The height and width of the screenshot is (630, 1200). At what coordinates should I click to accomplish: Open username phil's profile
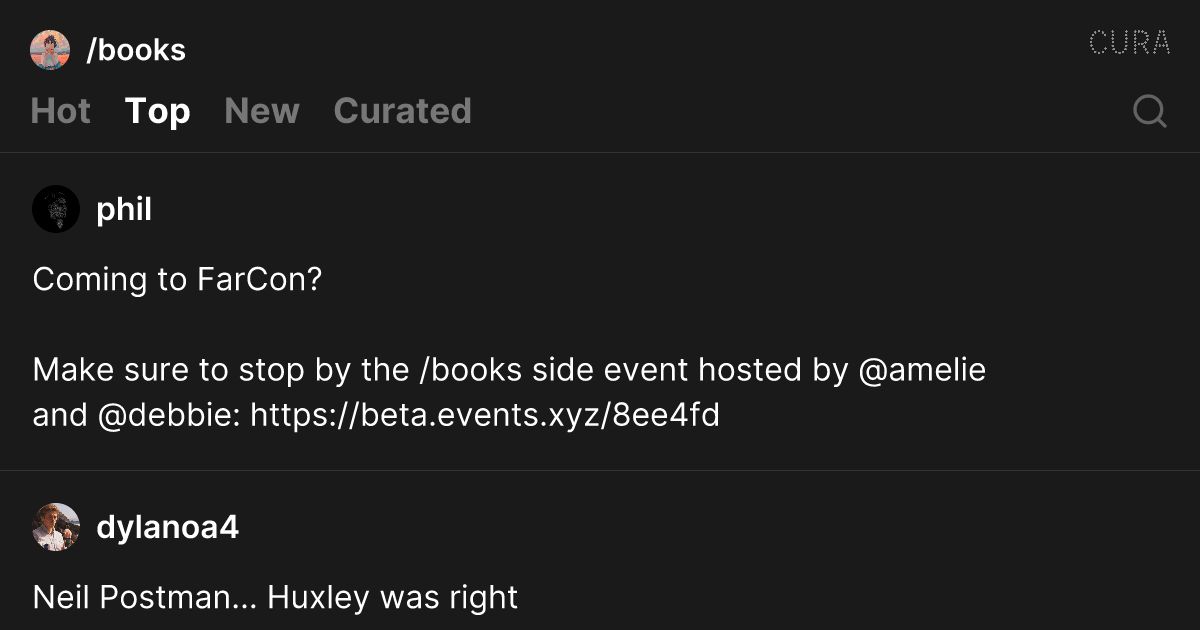tap(124, 209)
